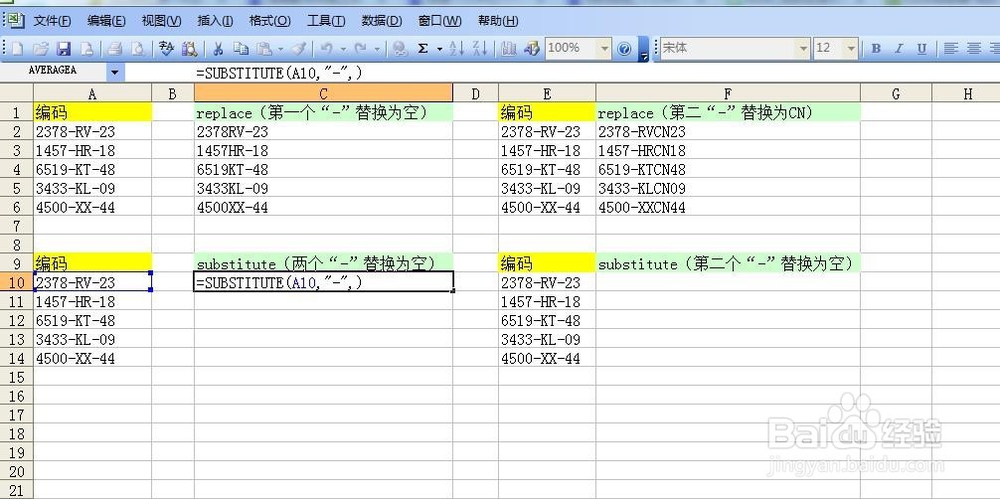
Task: Click the formula bar text
Action: tap(279, 73)
